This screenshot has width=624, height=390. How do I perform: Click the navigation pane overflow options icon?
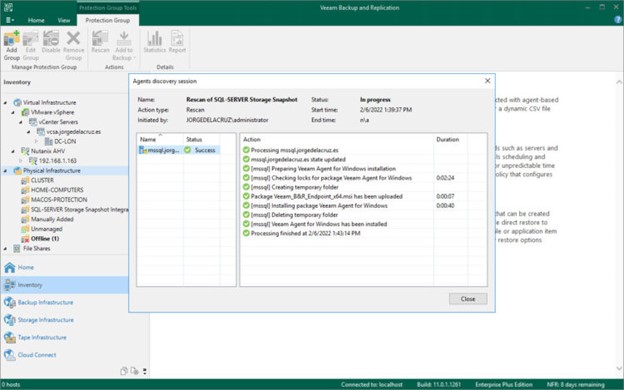pyautogui.click(x=144, y=371)
